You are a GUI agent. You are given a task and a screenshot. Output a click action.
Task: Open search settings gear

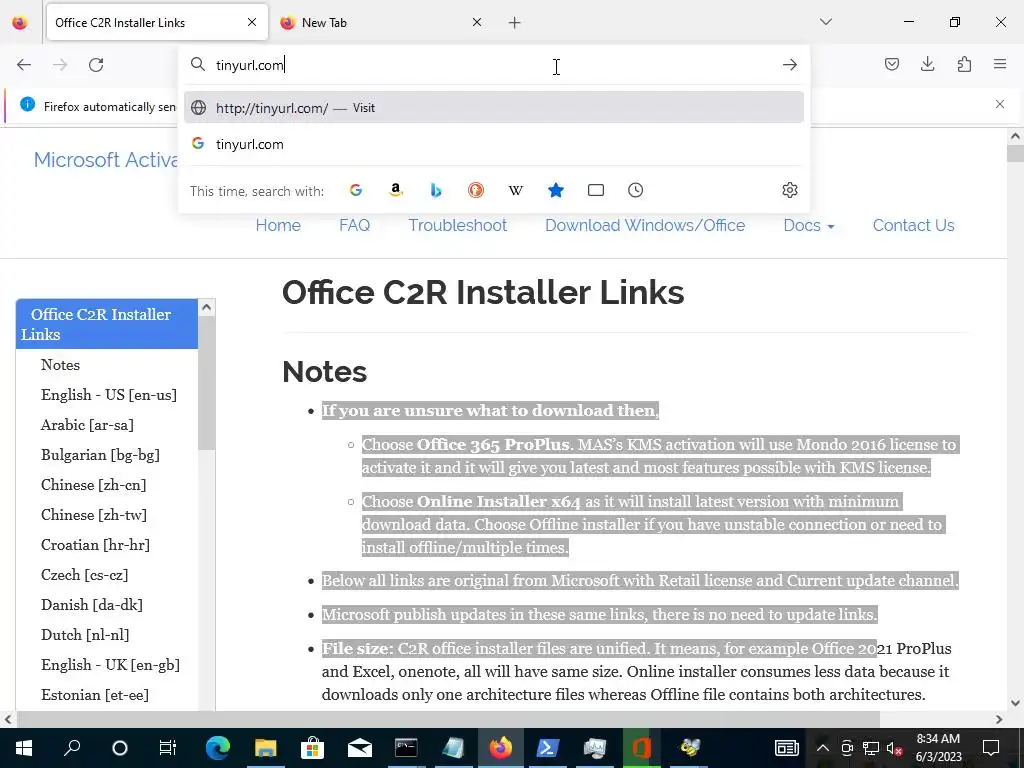tap(790, 190)
